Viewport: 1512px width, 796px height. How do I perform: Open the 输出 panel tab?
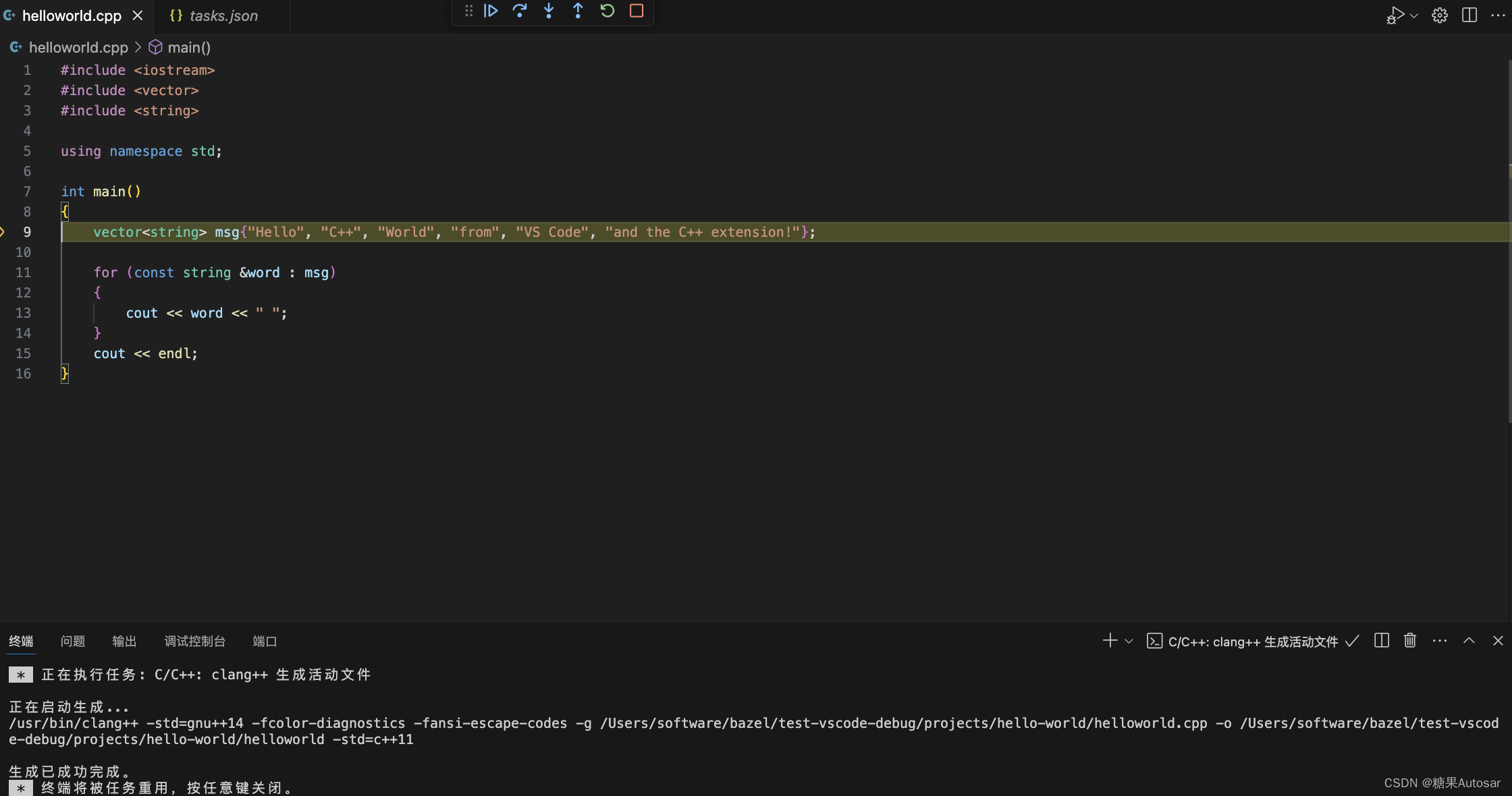coord(124,641)
